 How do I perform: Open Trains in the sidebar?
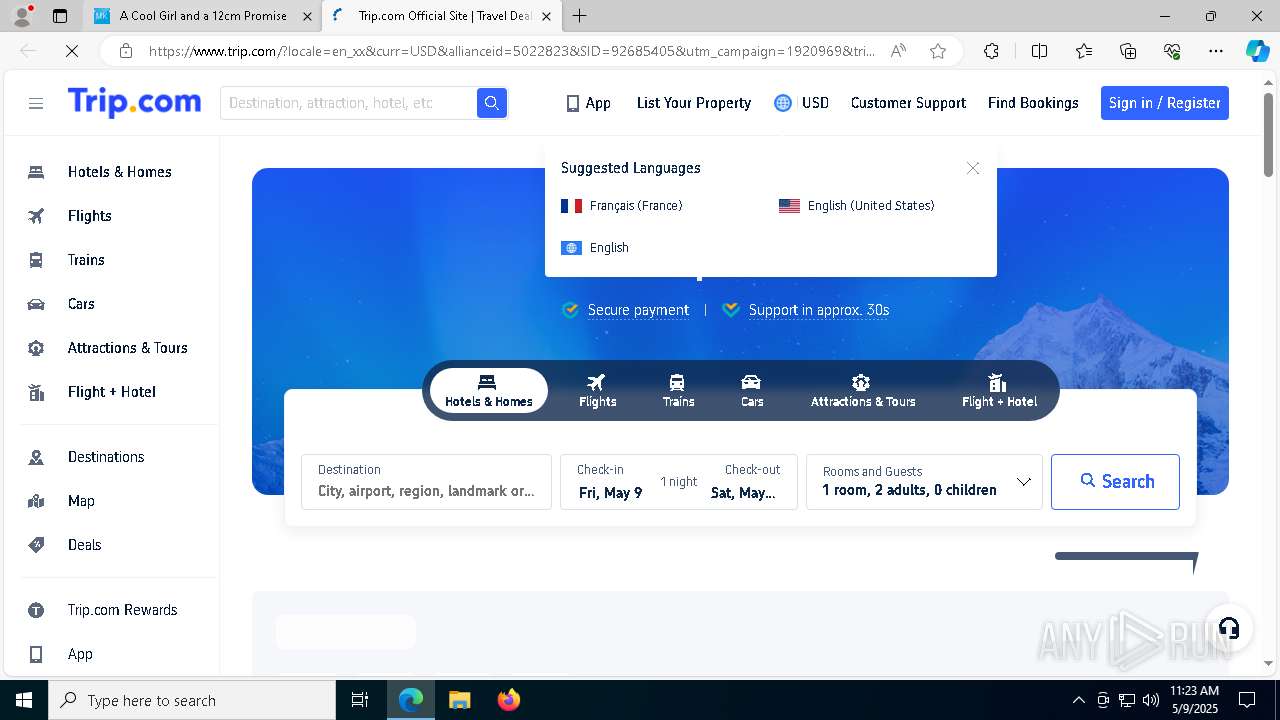point(86,260)
